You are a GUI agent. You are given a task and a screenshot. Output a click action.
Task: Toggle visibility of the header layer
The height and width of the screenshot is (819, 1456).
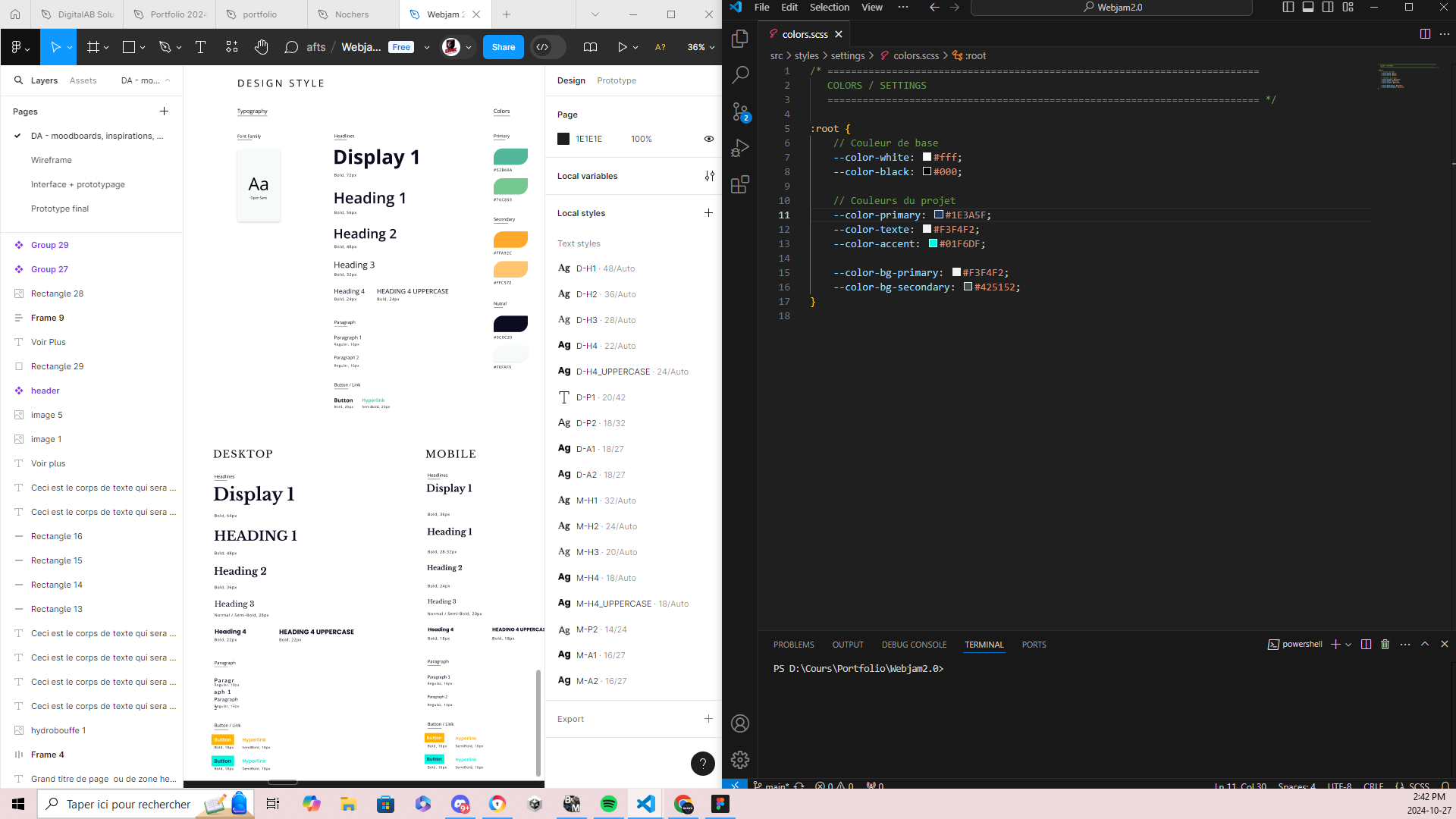coord(171,390)
